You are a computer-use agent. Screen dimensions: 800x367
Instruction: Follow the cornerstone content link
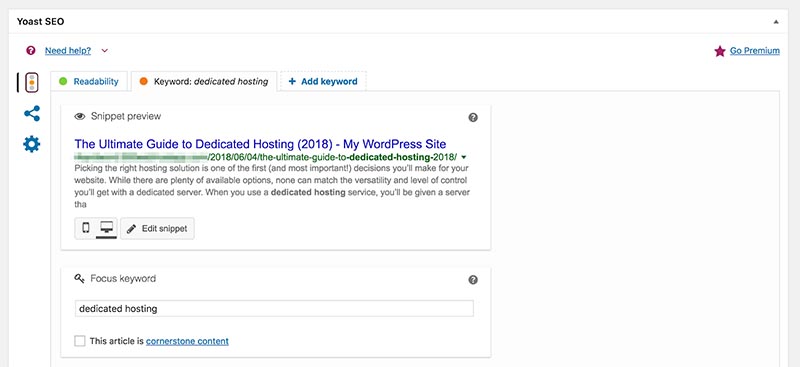(x=187, y=341)
